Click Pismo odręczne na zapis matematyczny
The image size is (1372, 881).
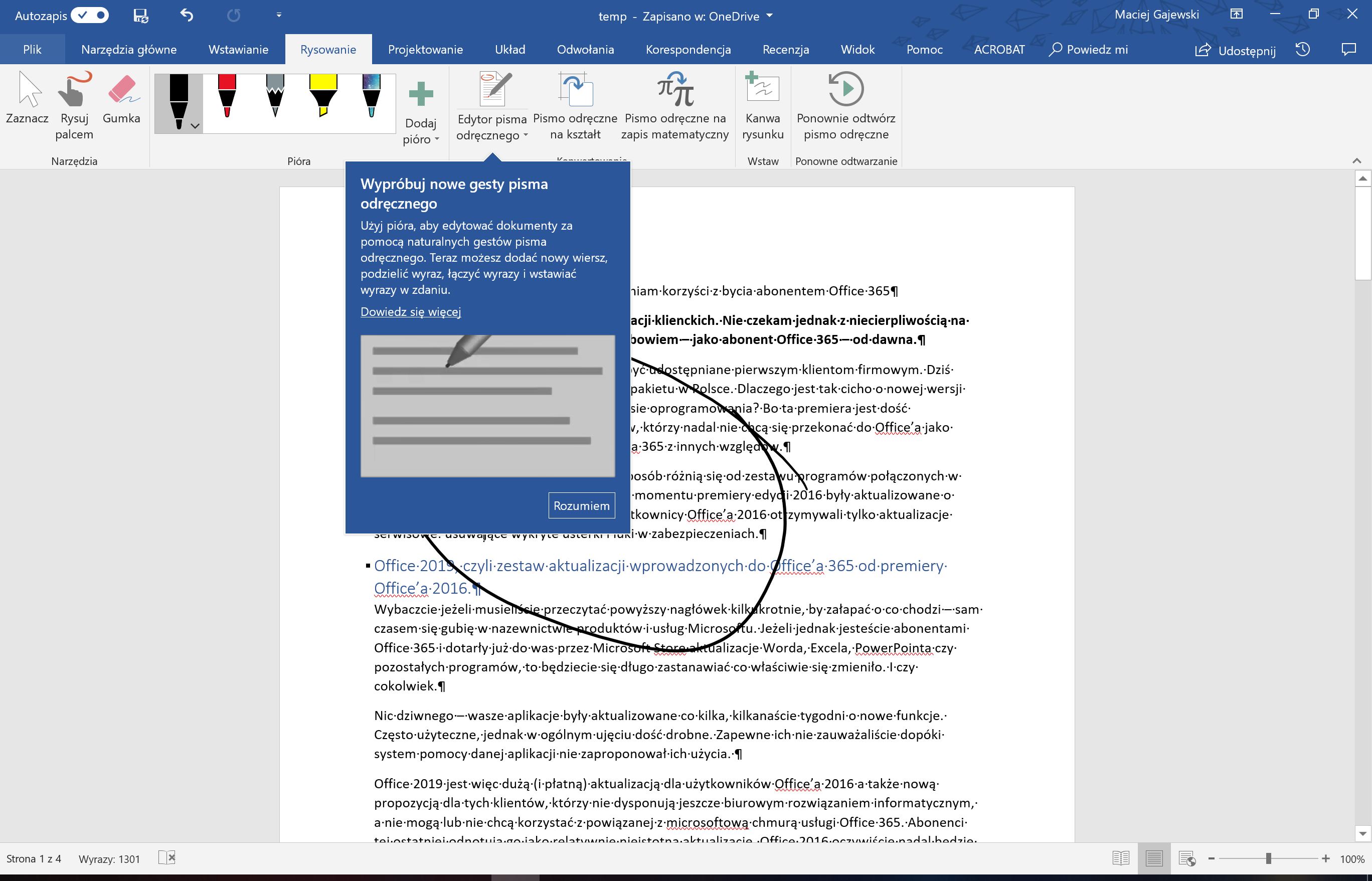click(675, 105)
